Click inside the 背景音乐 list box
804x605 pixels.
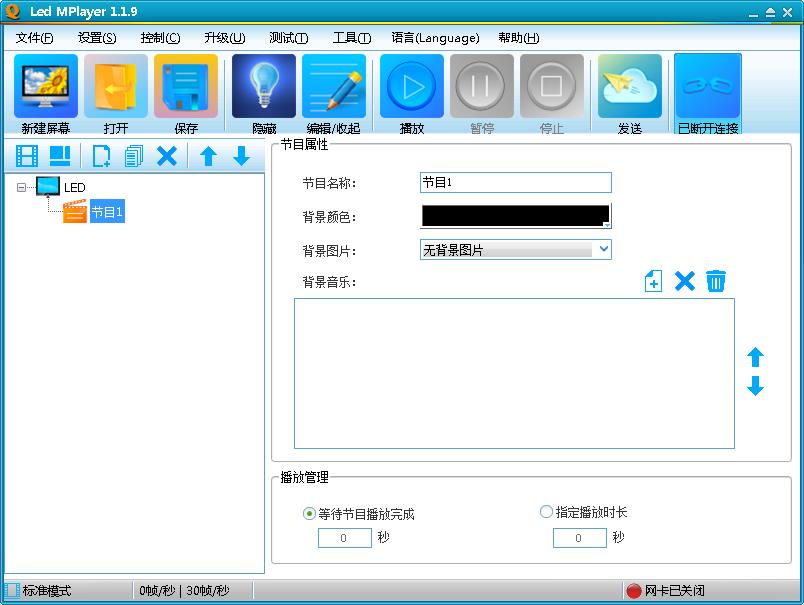[x=514, y=373]
